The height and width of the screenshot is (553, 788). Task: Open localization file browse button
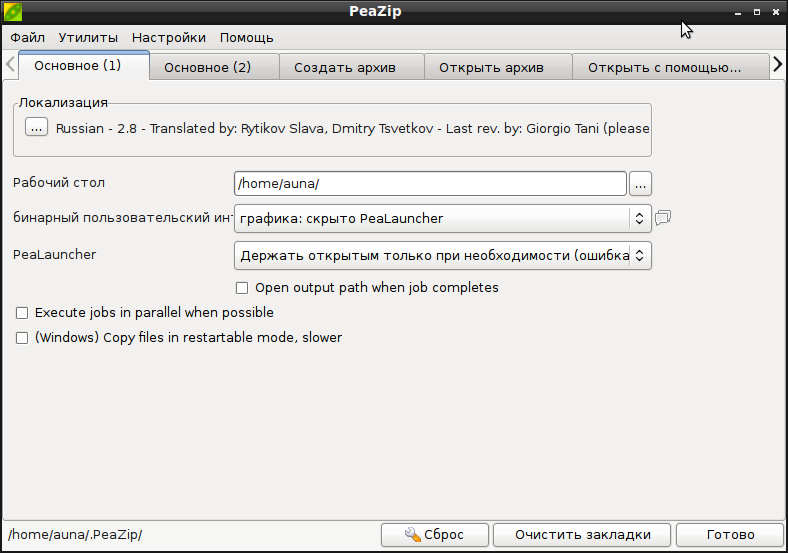click(37, 127)
